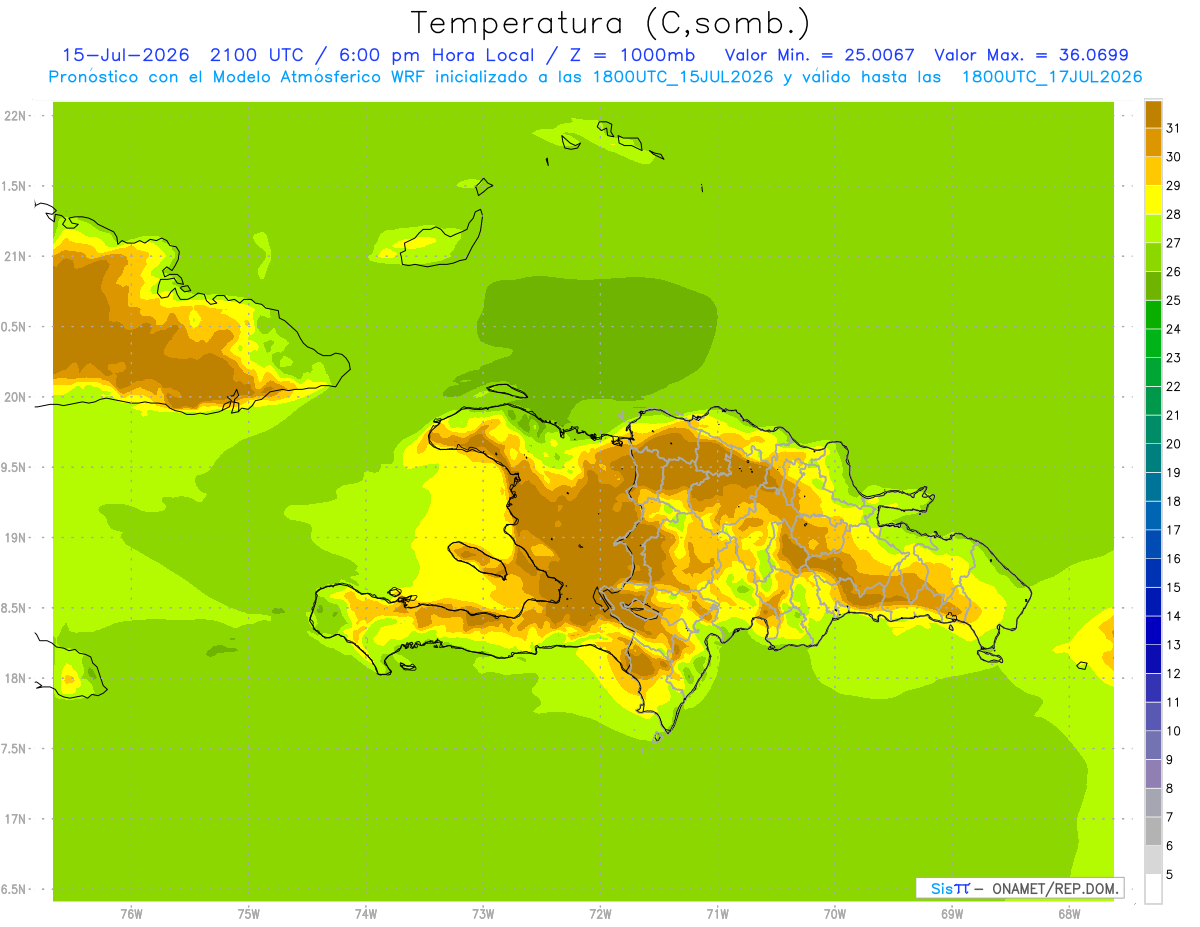Click the "Temperatura (C,somb.)" chart title

tap(610, 23)
